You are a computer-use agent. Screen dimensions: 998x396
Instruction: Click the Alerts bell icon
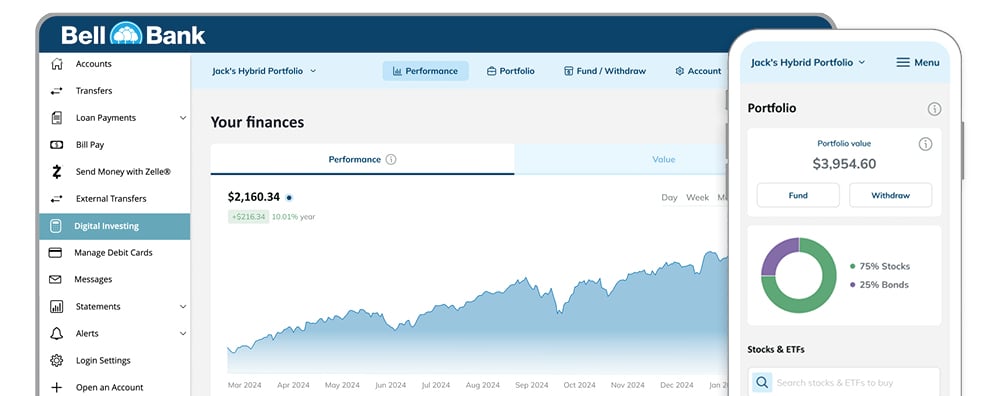click(57, 334)
